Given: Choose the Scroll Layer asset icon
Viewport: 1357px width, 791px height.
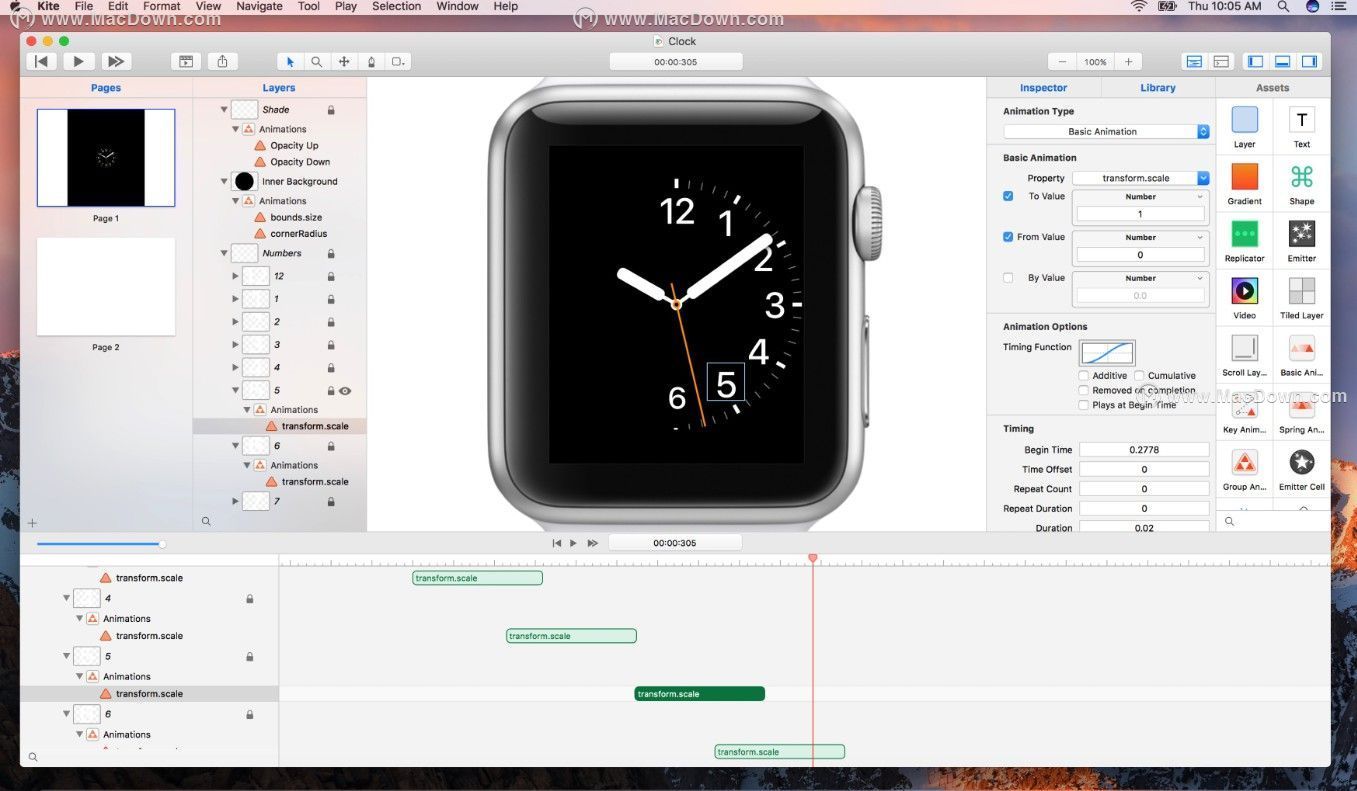Looking at the screenshot, I should coord(1245,348).
